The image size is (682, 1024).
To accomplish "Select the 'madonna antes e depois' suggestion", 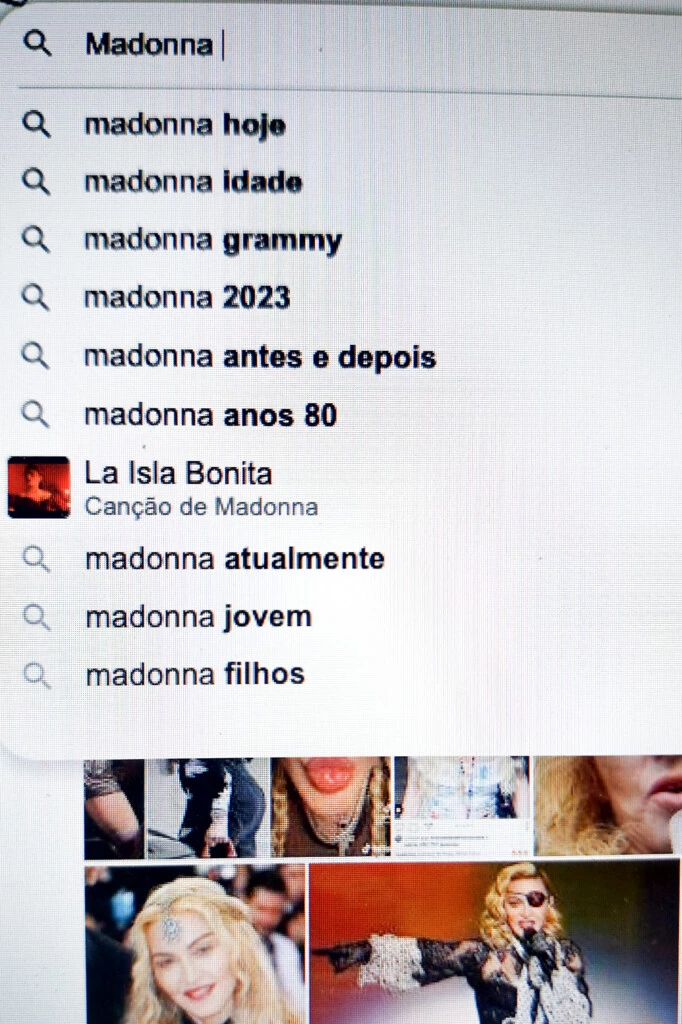I will point(260,357).
